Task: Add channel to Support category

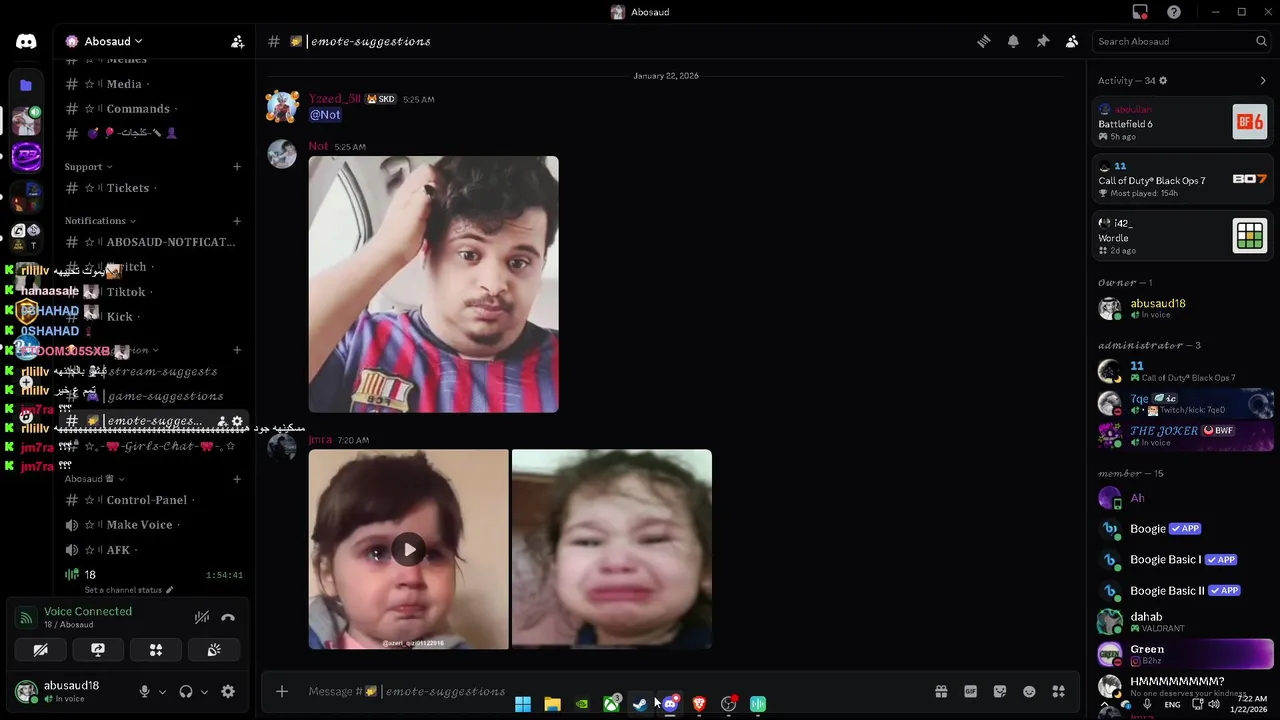Action: pos(237,167)
